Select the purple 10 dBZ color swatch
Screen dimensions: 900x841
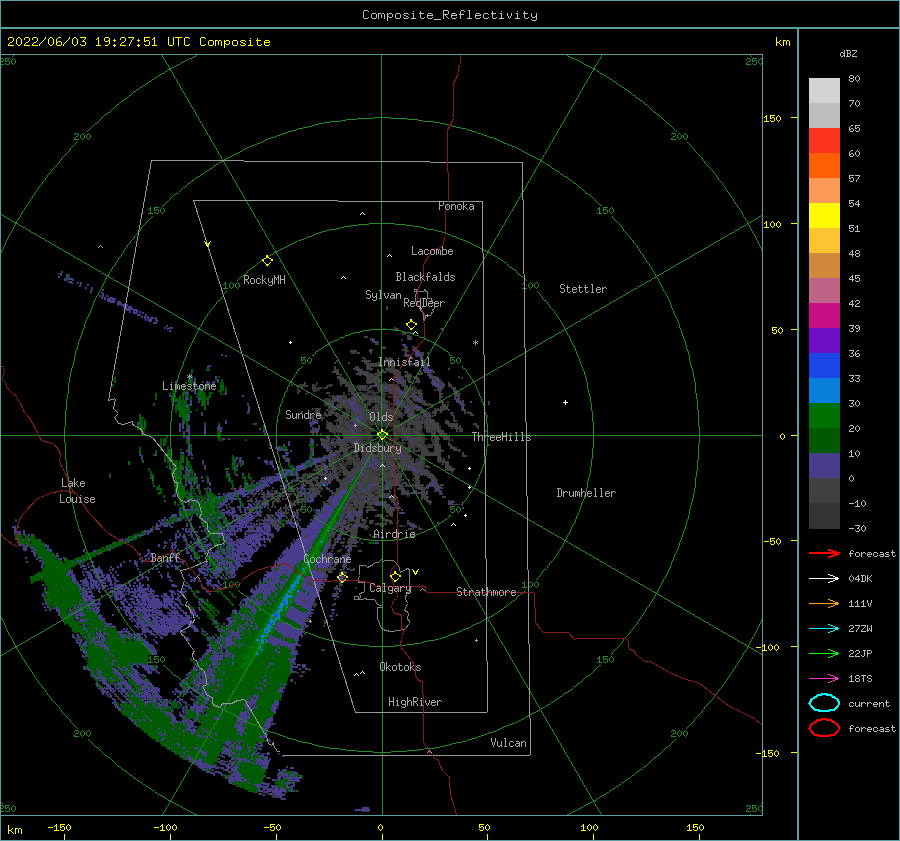point(824,466)
